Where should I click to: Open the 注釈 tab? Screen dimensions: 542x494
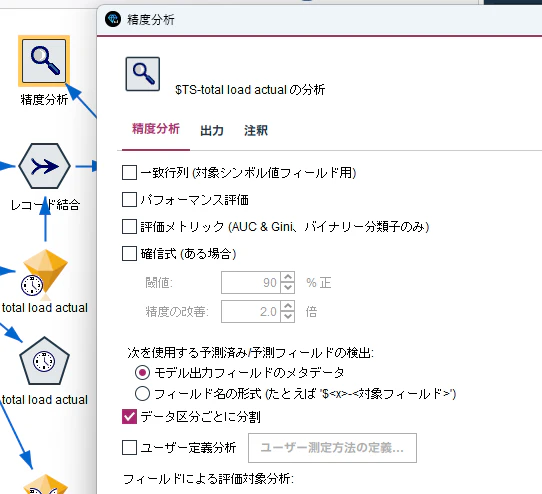click(x=256, y=130)
